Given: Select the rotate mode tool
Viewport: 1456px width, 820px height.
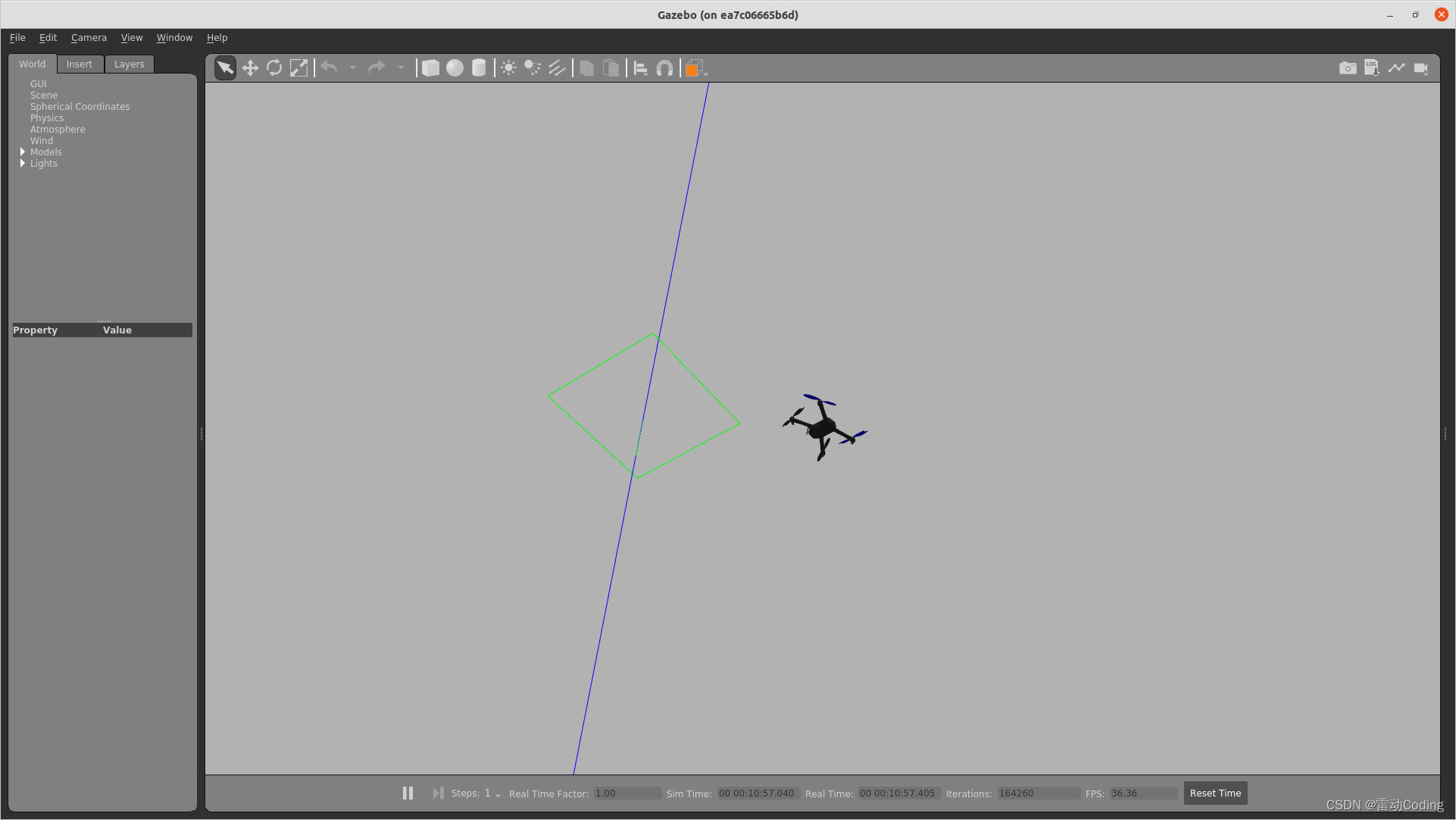Looking at the screenshot, I should pyautogui.click(x=274, y=68).
